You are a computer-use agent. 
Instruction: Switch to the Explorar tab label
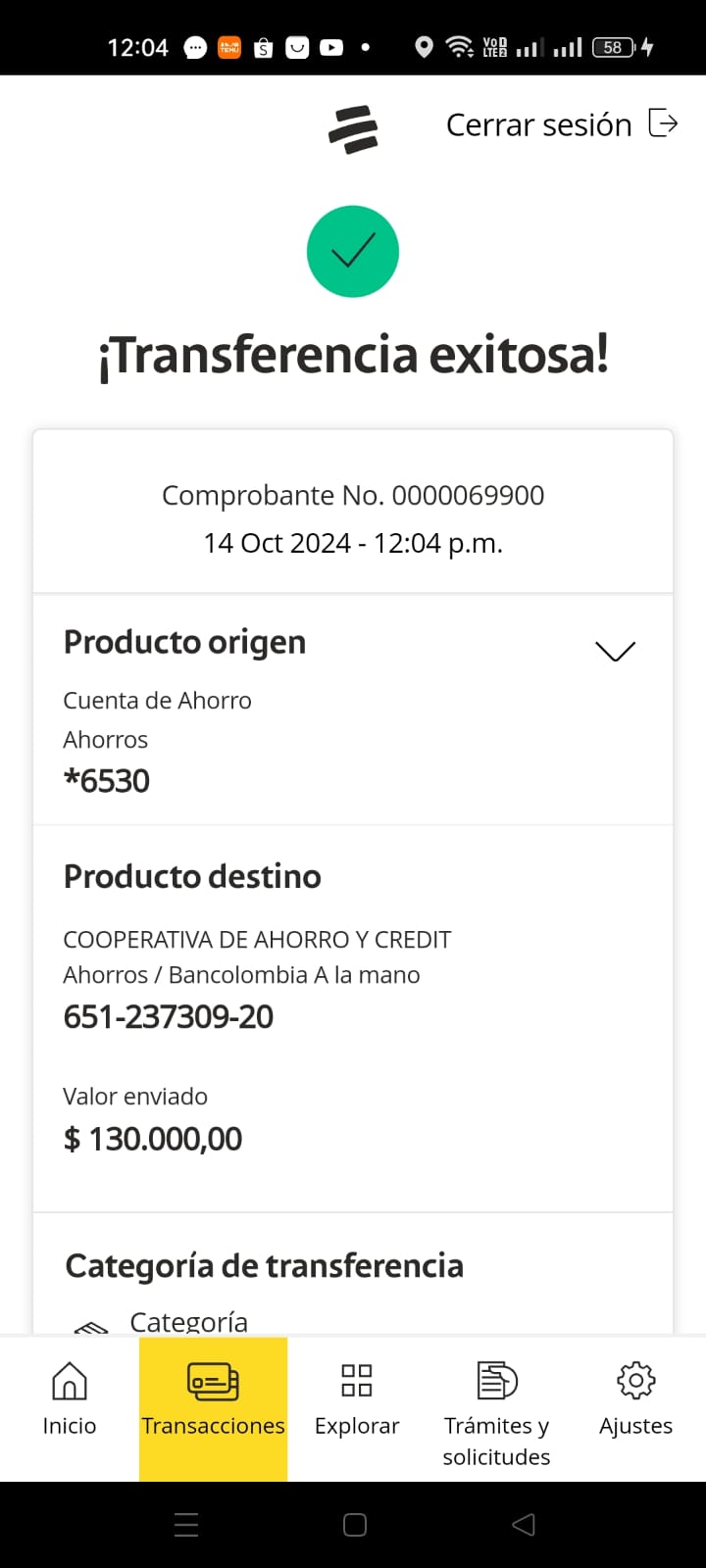(x=357, y=1426)
